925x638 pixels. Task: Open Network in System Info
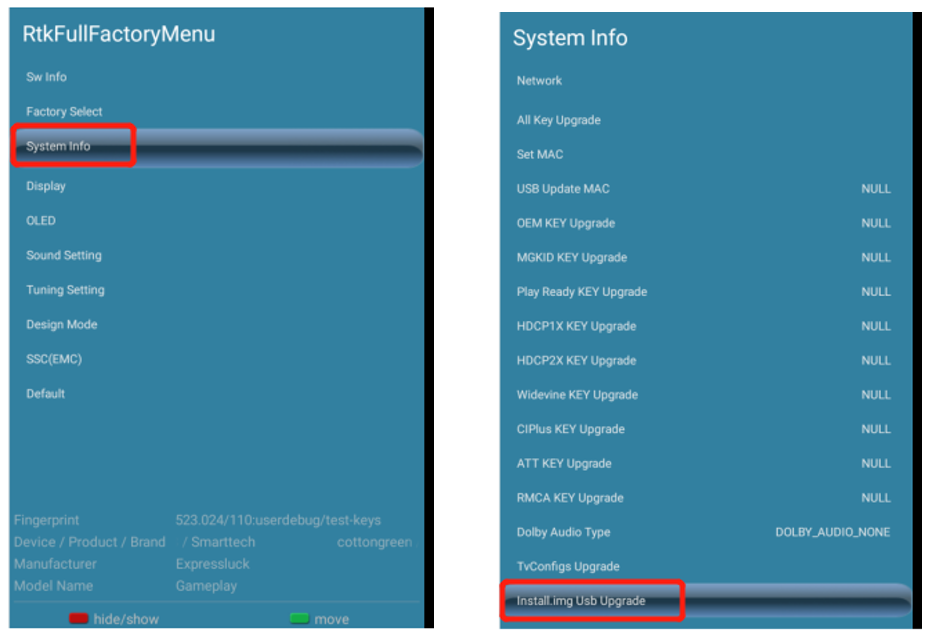pyautogui.click(x=539, y=81)
